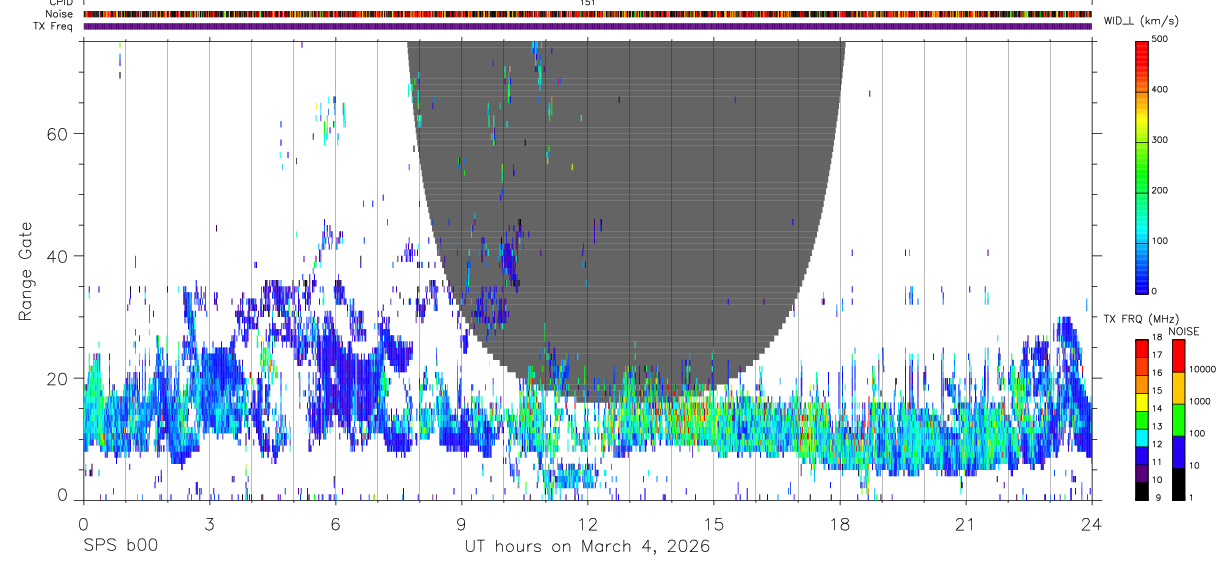Click the TX FRQ frequency color bar
Screen dimensions: 1228x567
click(1142, 420)
